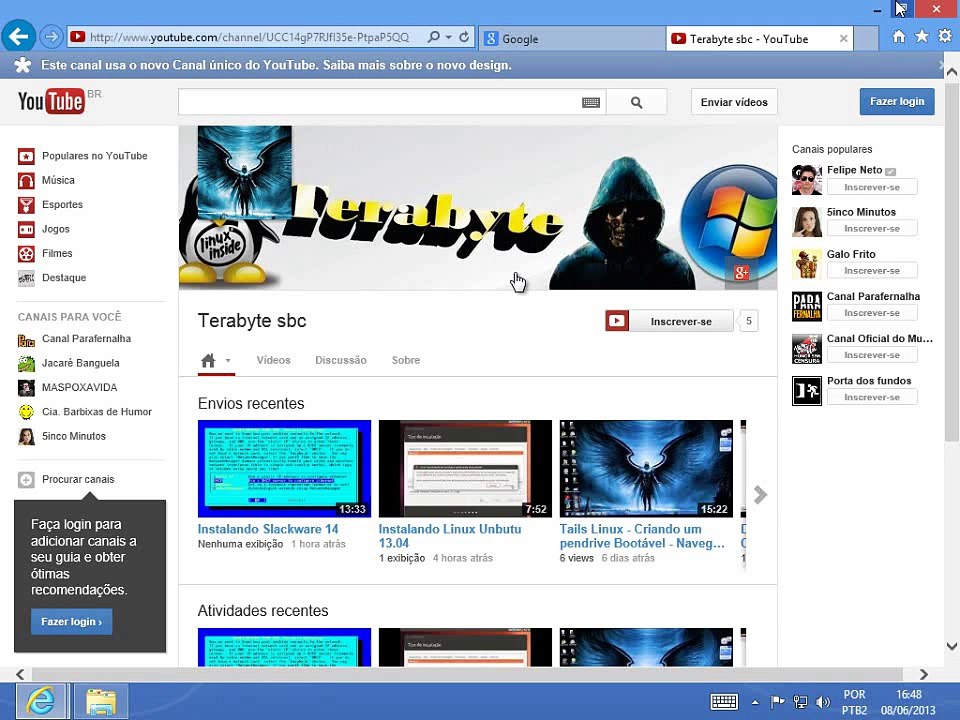
Task: Click Porta dos fundos channel avatar
Action: [x=806, y=391]
